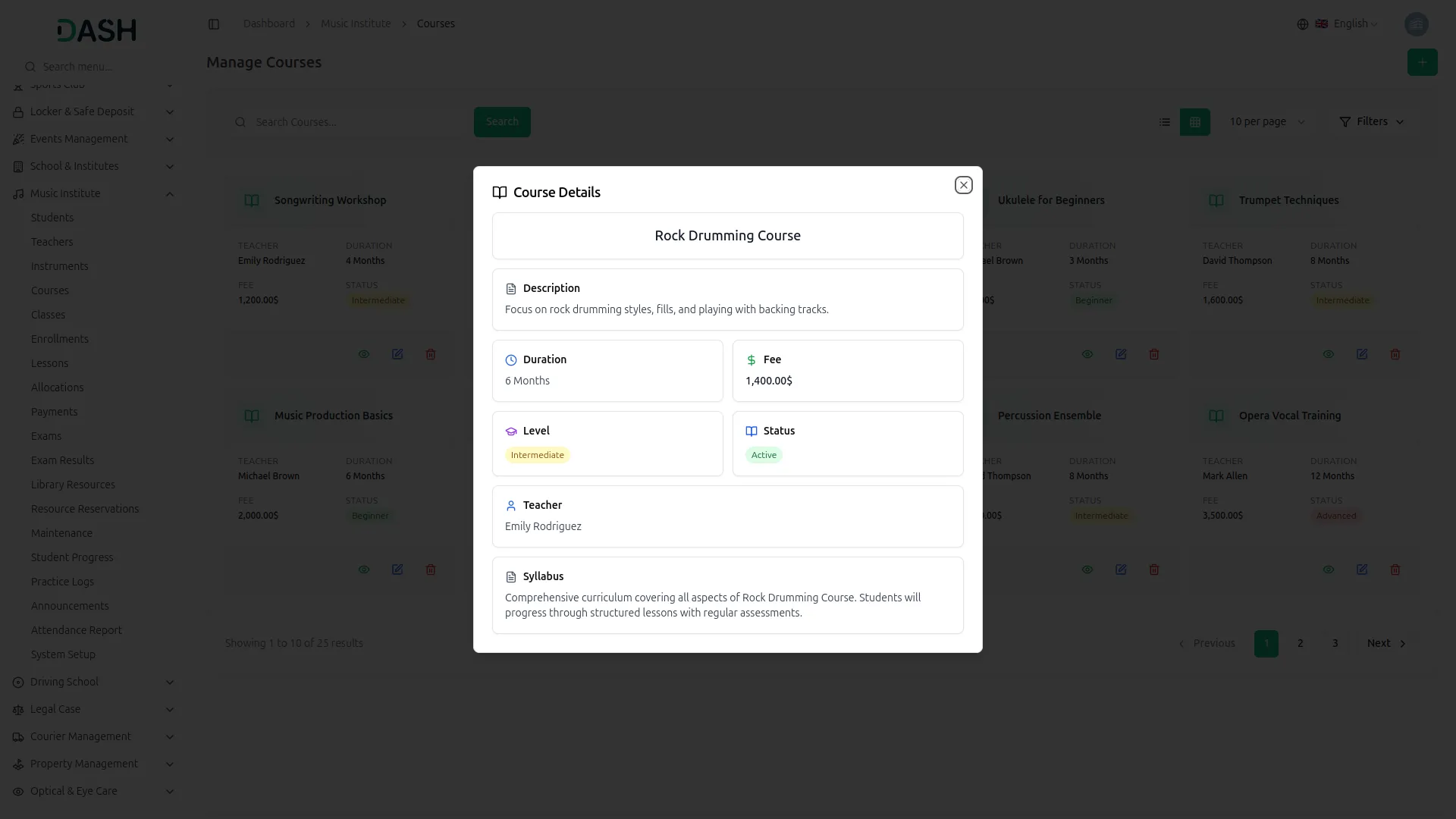Click the add course plus button
The image size is (1456, 819).
(1422, 62)
